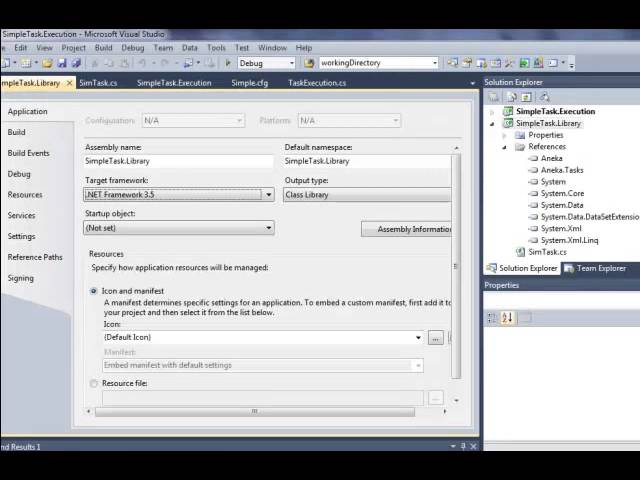Click the Assembly name input field
Screen dimensions: 640x480
pos(178,161)
